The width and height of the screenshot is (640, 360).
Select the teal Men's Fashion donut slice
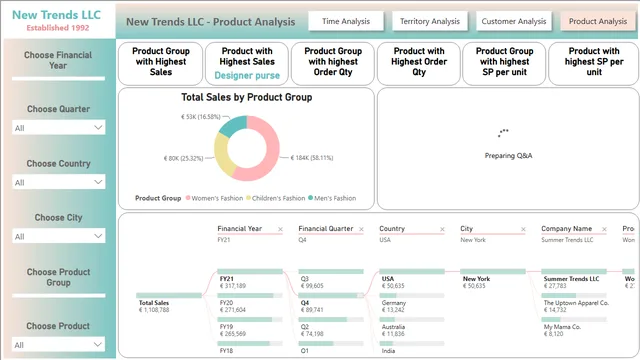pyautogui.click(x=234, y=125)
